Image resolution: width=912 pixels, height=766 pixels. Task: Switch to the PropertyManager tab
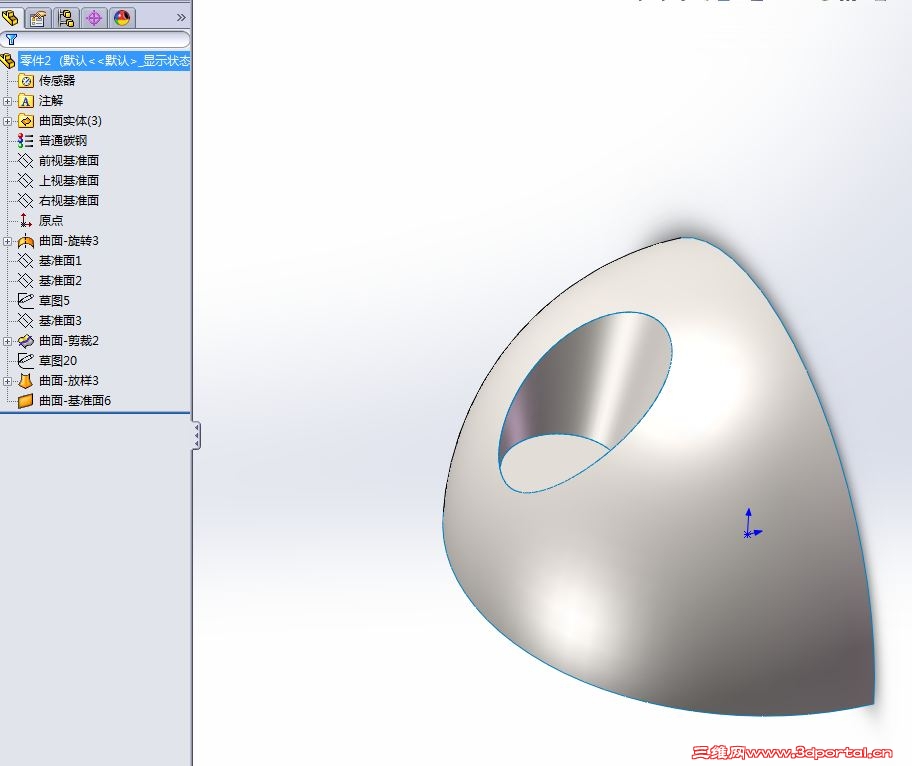[x=38, y=18]
